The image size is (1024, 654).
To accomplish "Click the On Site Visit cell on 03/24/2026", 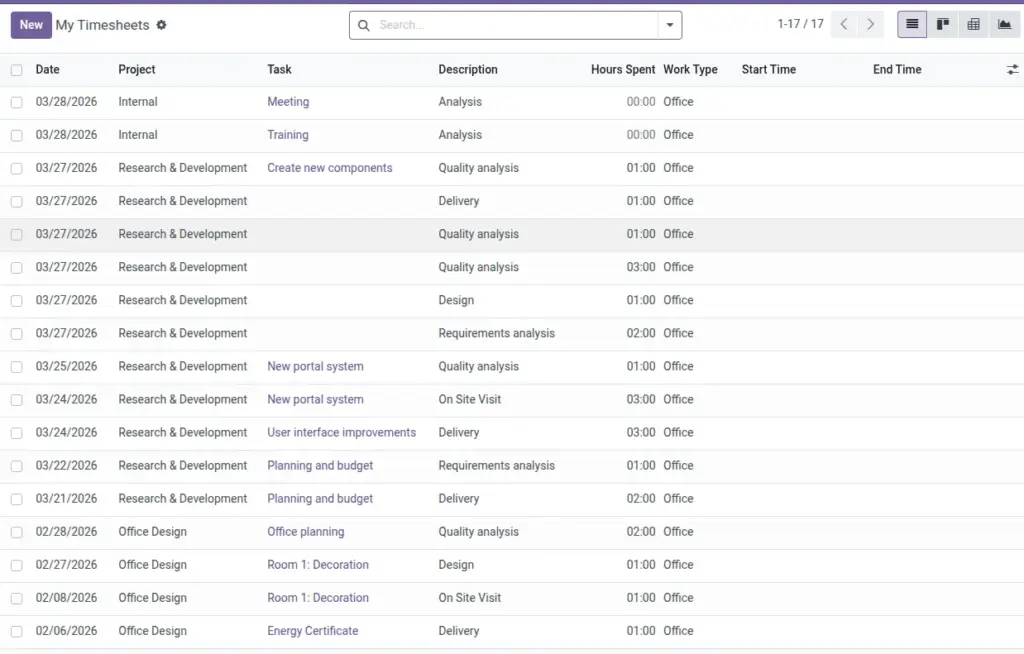I will click(470, 399).
